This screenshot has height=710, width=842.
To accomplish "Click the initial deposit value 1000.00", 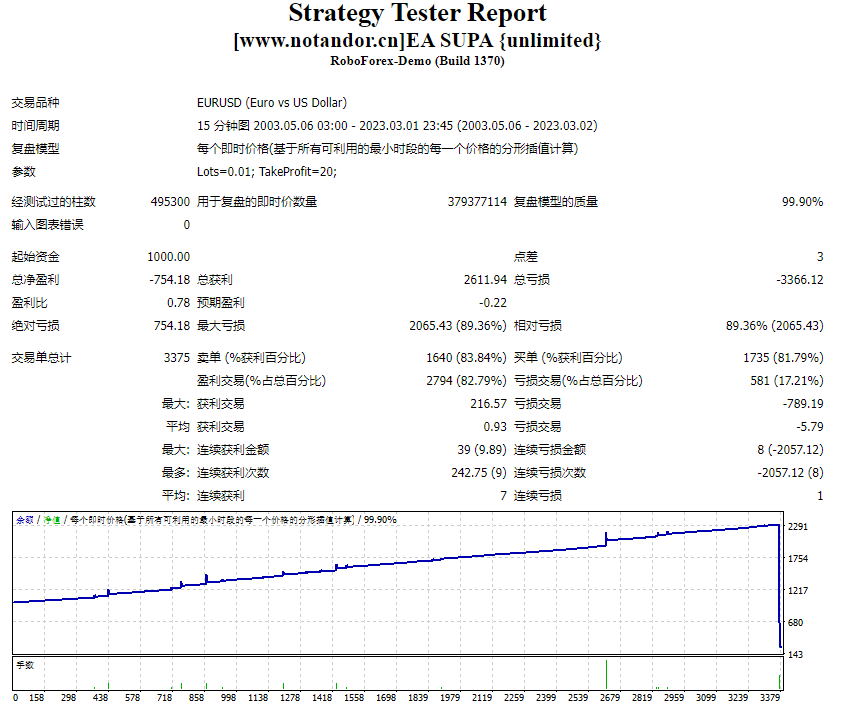I will pyautogui.click(x=169, y=257).
